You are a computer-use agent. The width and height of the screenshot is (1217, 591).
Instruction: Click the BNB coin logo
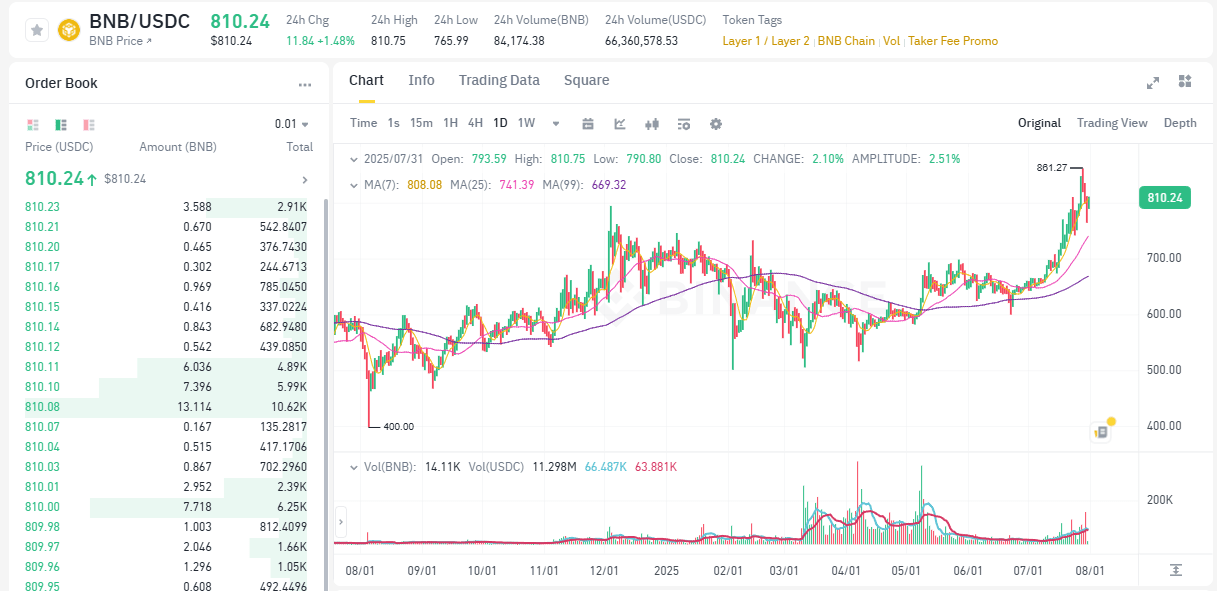pyautogui.click(x=69, y=30)
